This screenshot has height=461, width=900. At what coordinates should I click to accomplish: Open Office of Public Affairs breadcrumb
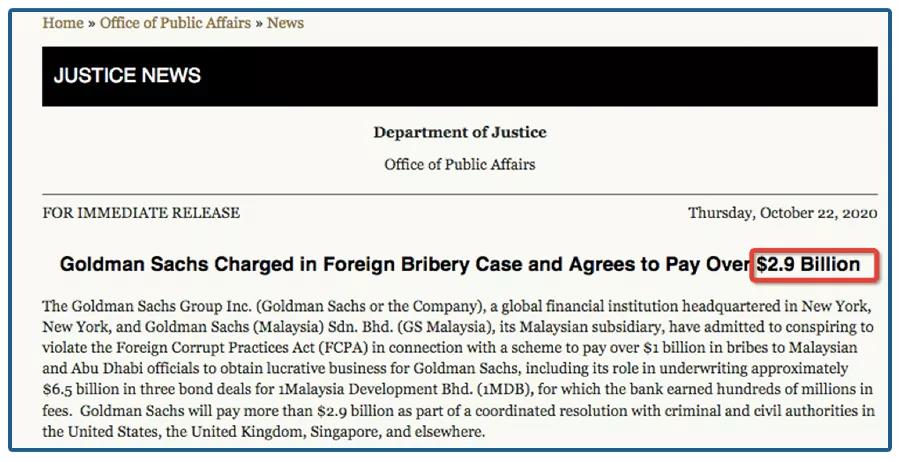click(175, 23)
